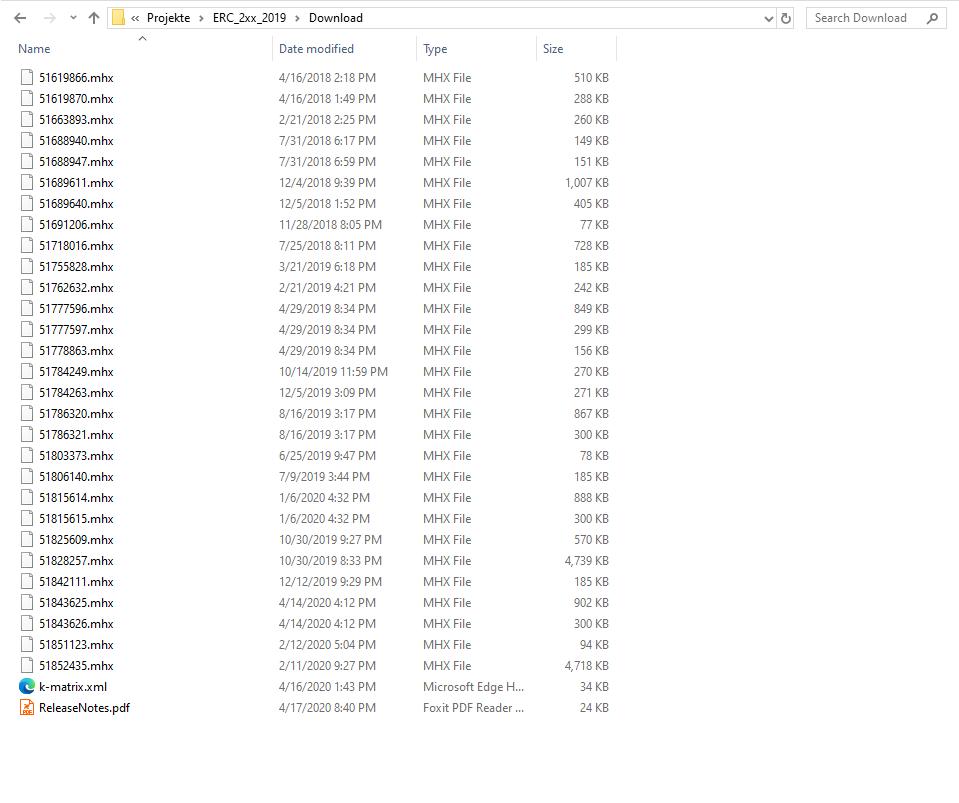Select file icon of 51777597.mhx
Screen dimensions: 959x803
pos(26,329)
